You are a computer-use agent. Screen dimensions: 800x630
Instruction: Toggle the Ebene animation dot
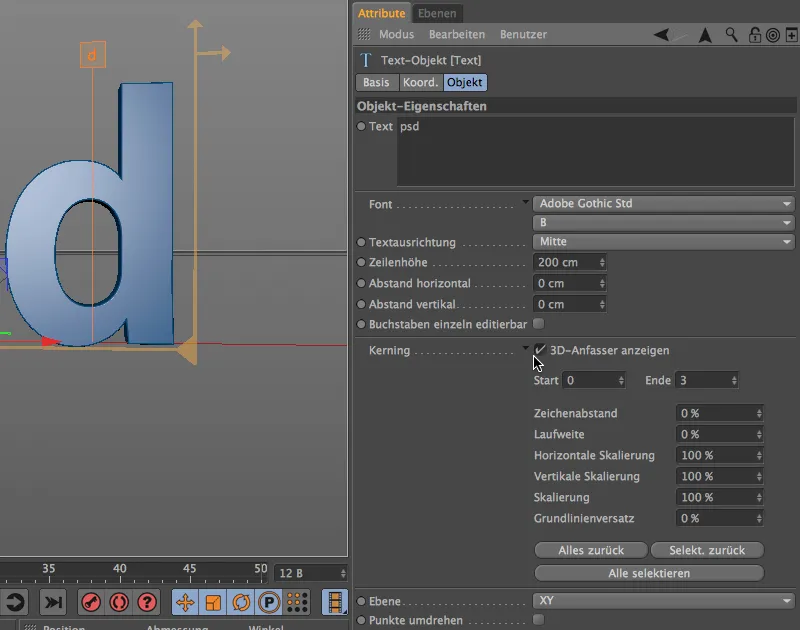click(361, 601)
